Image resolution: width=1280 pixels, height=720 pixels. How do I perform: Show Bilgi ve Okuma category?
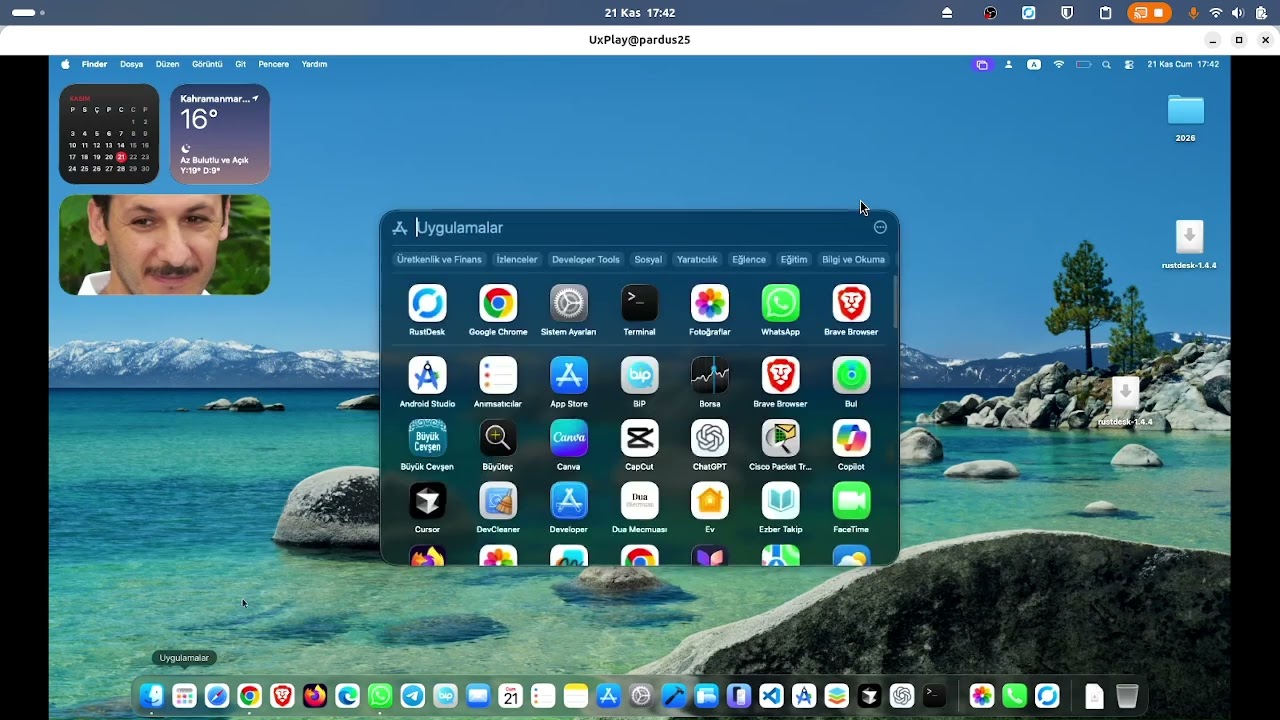[853, 259]
